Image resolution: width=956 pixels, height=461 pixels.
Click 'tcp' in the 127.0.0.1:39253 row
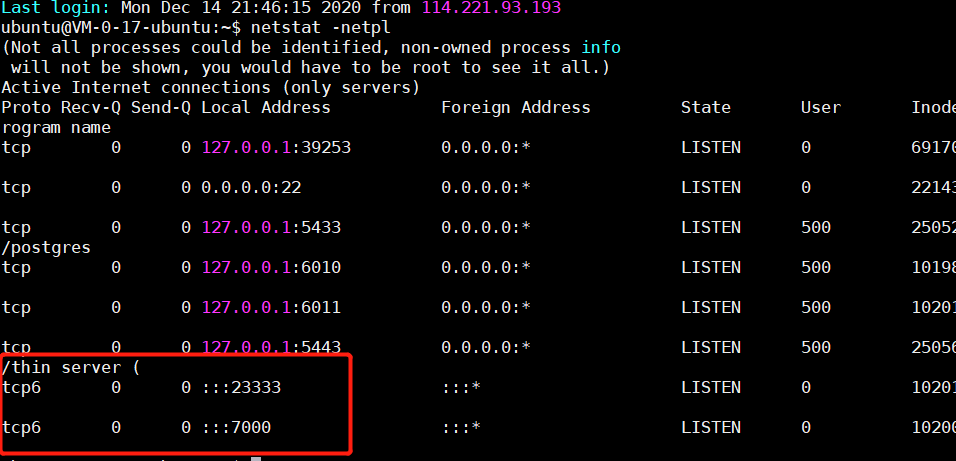[x=16, y=148]
